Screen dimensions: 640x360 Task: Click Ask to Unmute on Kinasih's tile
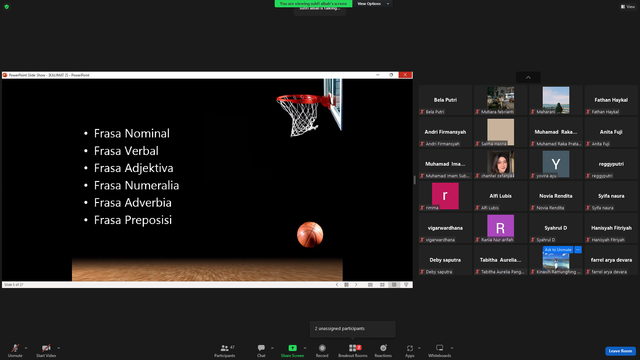click(558, 249)
